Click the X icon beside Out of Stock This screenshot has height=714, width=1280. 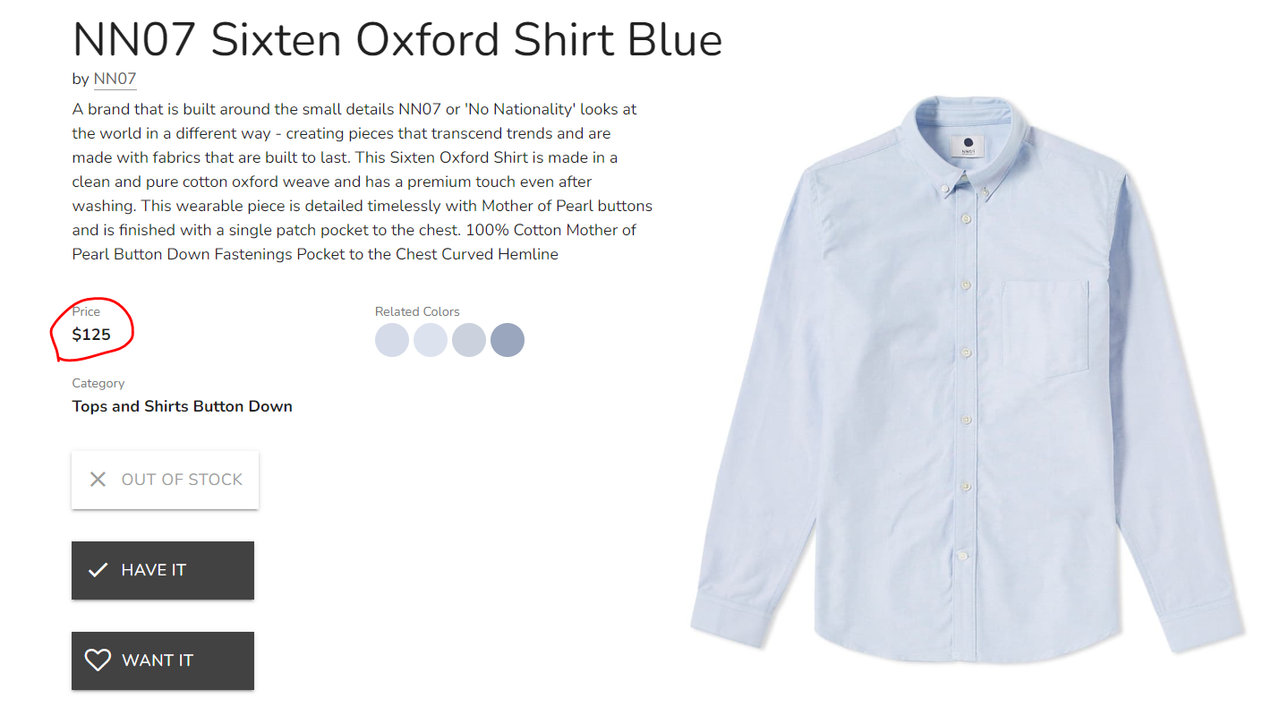(x=98, y=480)
